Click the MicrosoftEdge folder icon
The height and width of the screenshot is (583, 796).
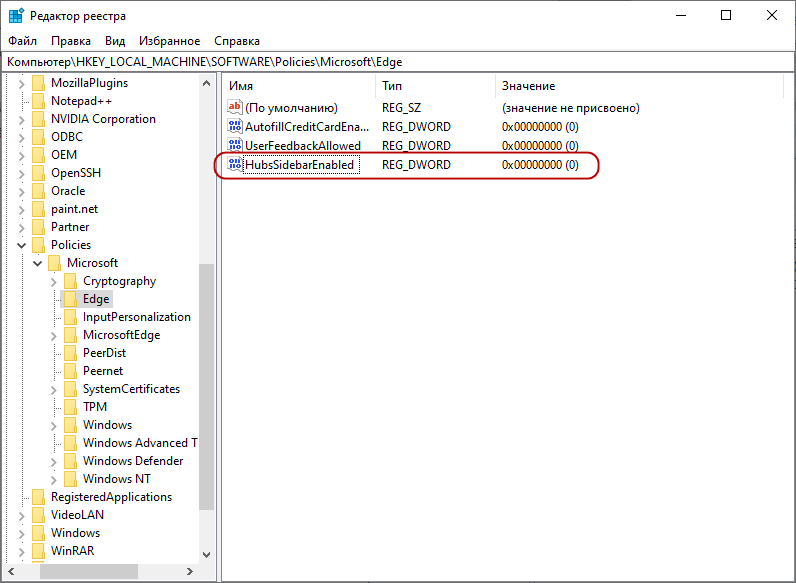coord(70,335)
